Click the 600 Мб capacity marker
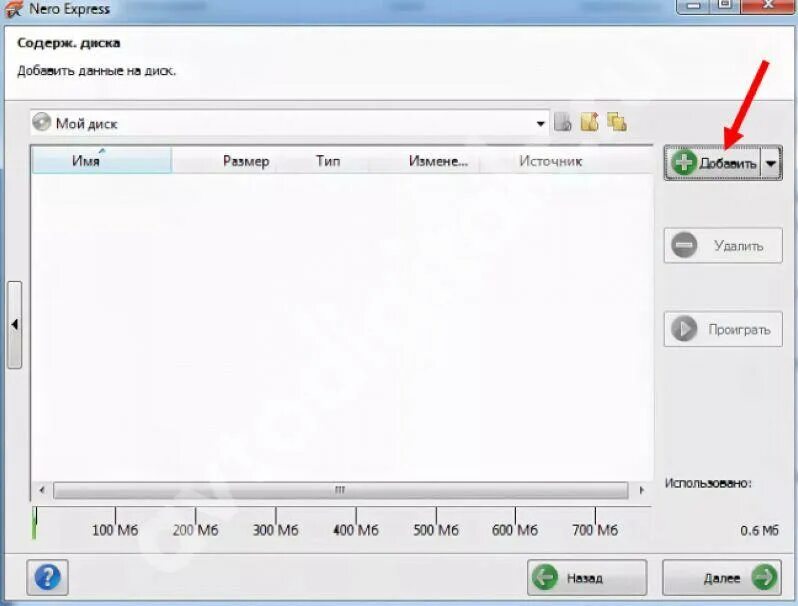 (515, 530)
